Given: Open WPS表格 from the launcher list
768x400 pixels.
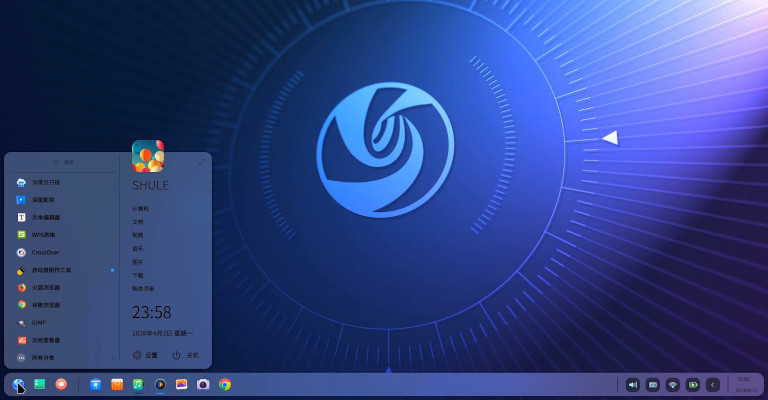Looking at the screenshot, I should [62, 235].
